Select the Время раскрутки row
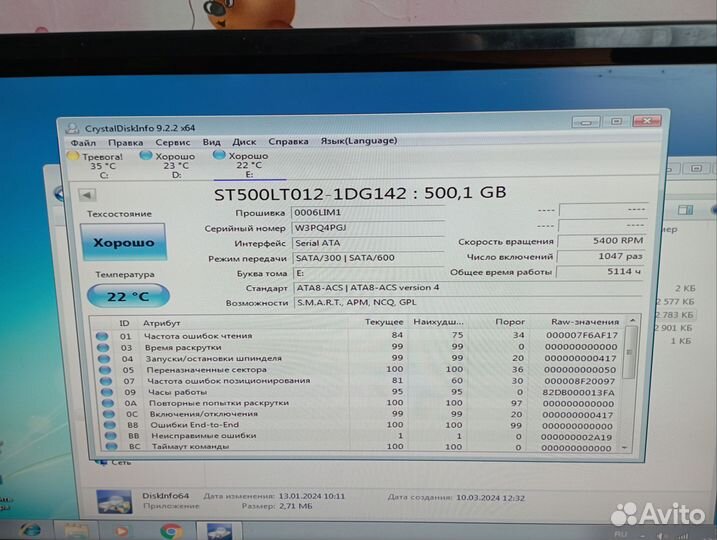 click(358, 347)
